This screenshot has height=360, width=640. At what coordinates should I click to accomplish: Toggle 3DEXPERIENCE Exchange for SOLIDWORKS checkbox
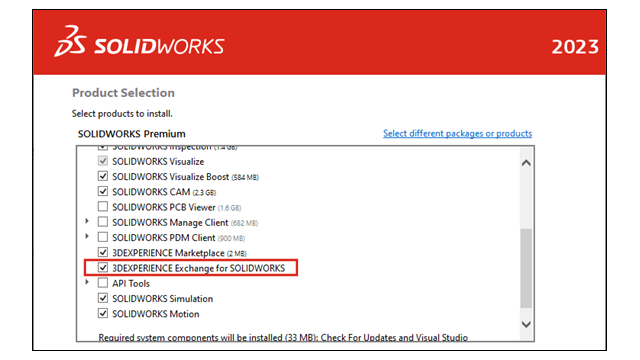(x=103, y=268)
